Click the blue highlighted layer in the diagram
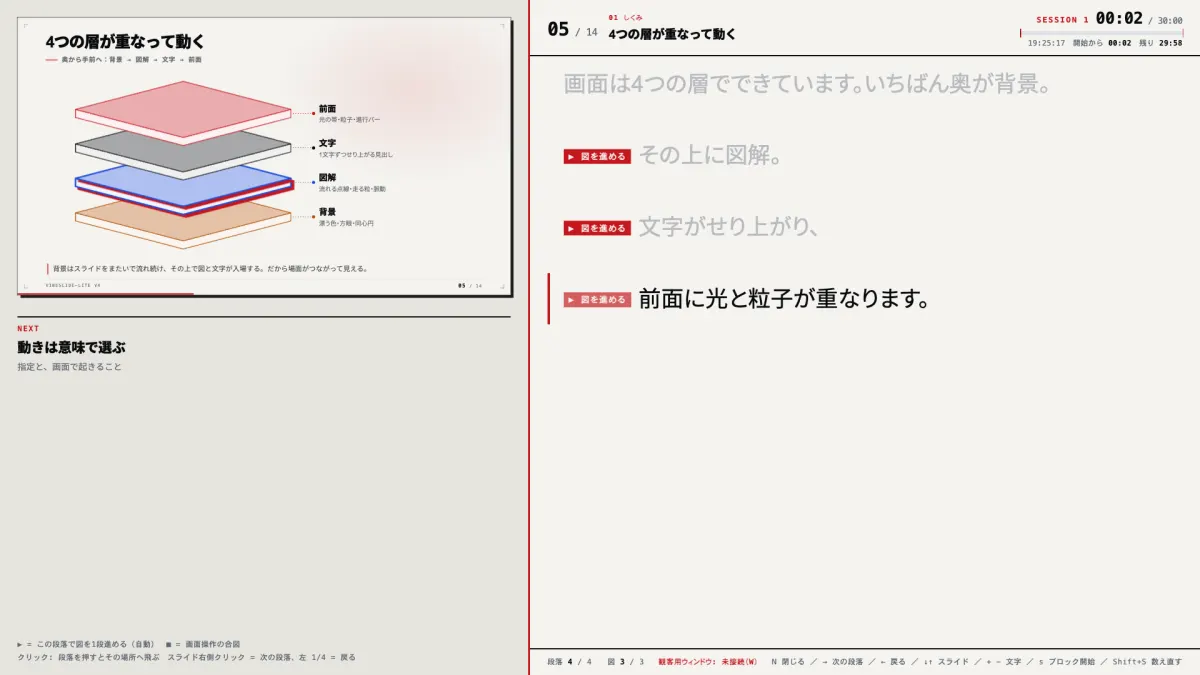 (x=184, y=190)
